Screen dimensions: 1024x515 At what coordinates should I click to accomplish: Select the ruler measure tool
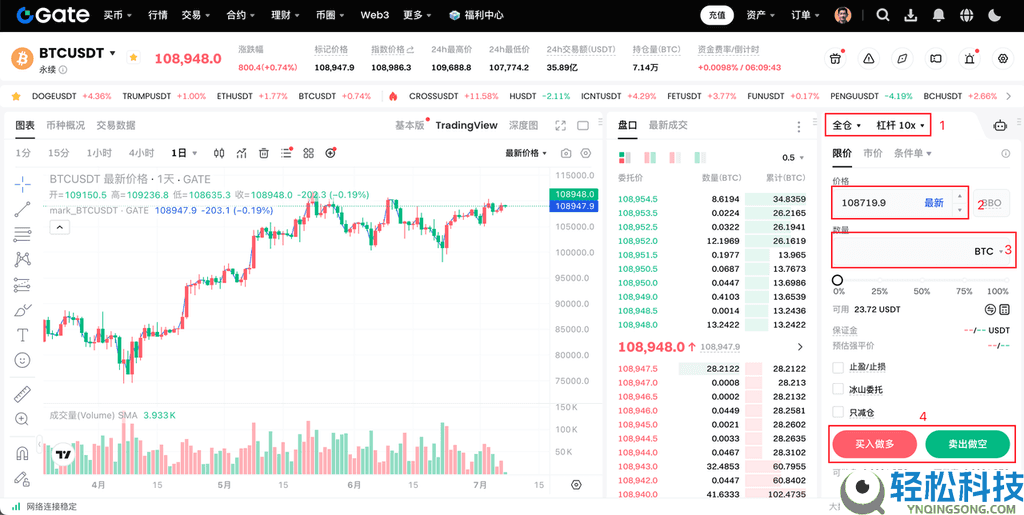coord(22,394)
